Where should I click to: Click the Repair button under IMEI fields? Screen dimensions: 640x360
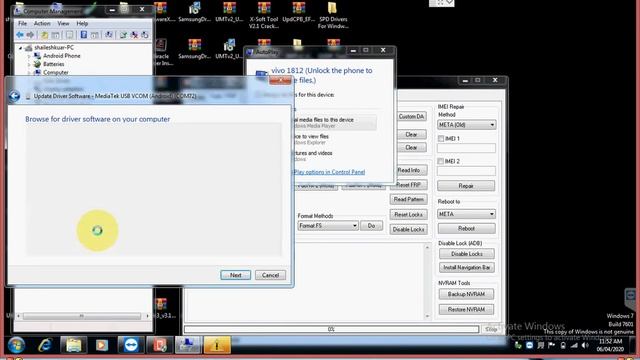[466, 186]
